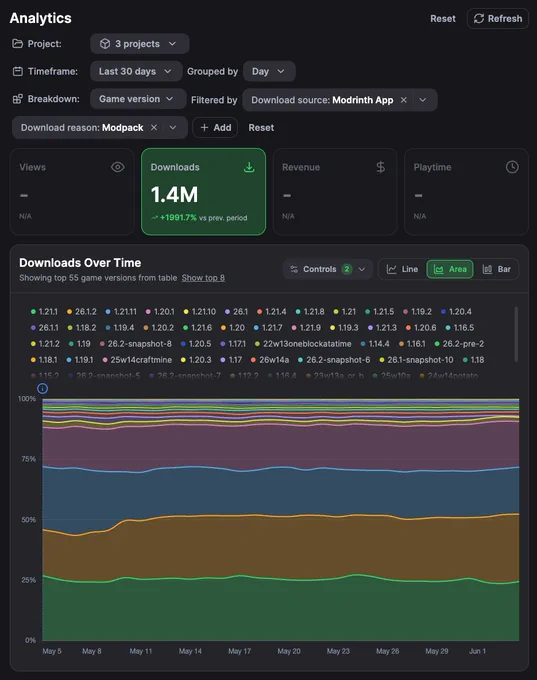Image resolution: width=537 pixels, height=680 pixels.
Task: Toggle the 1.21.8 legend entry
Action: tap(310, 312)
